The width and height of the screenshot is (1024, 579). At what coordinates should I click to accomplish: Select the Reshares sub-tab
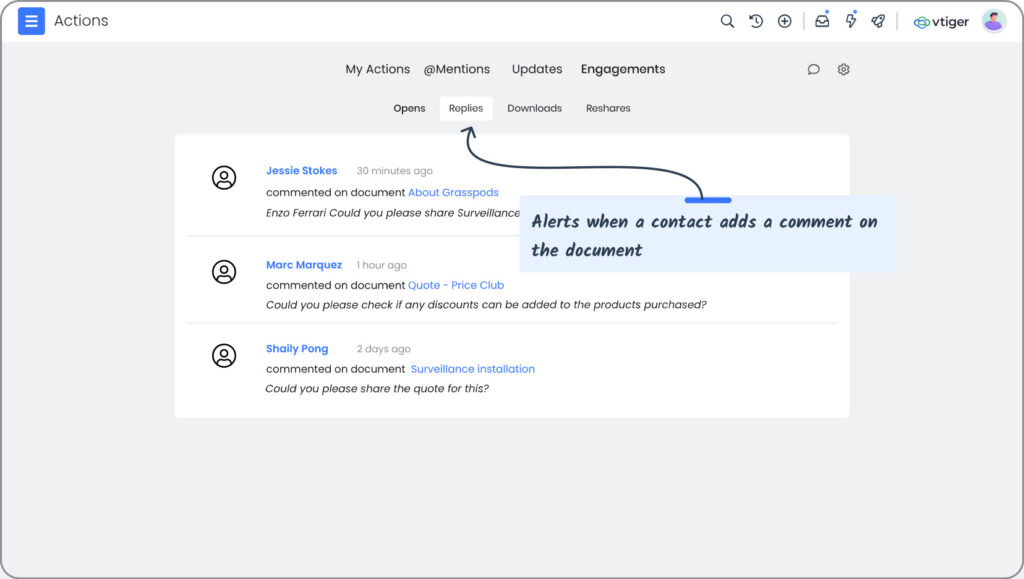pos(608,108)
